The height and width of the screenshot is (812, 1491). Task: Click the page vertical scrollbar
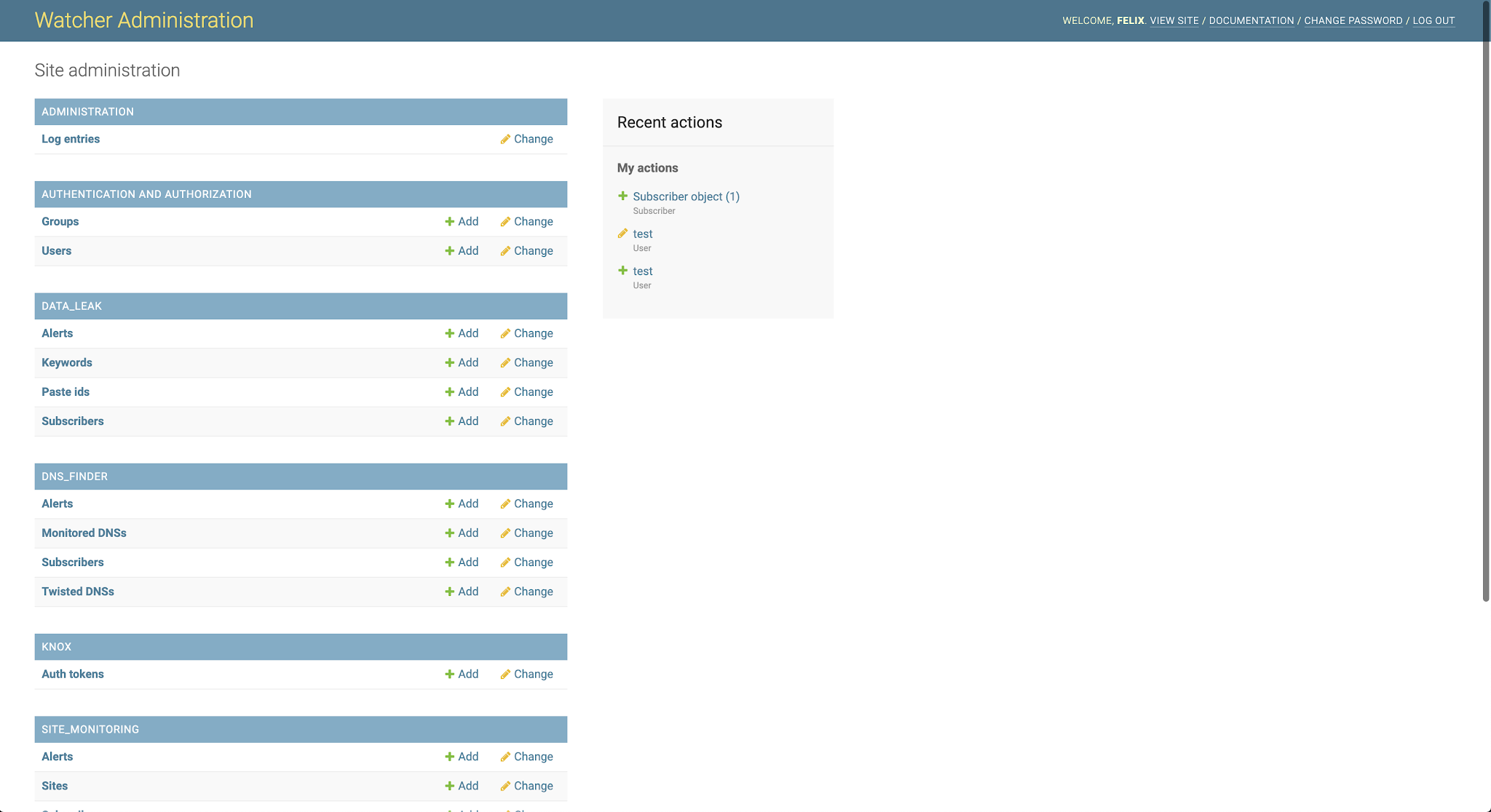point(1486,301)
